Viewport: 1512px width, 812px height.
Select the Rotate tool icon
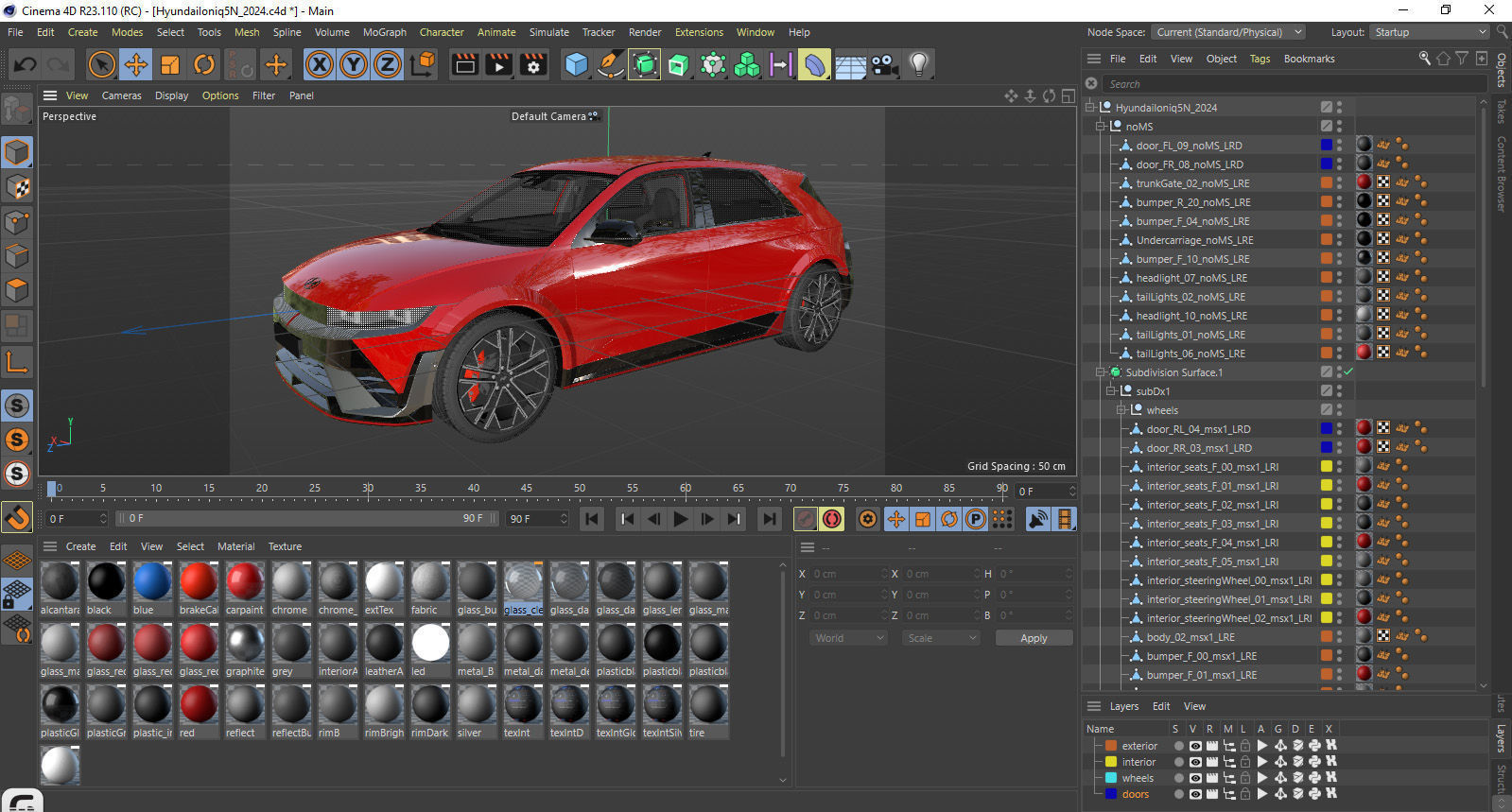click(x=204, y=64)
